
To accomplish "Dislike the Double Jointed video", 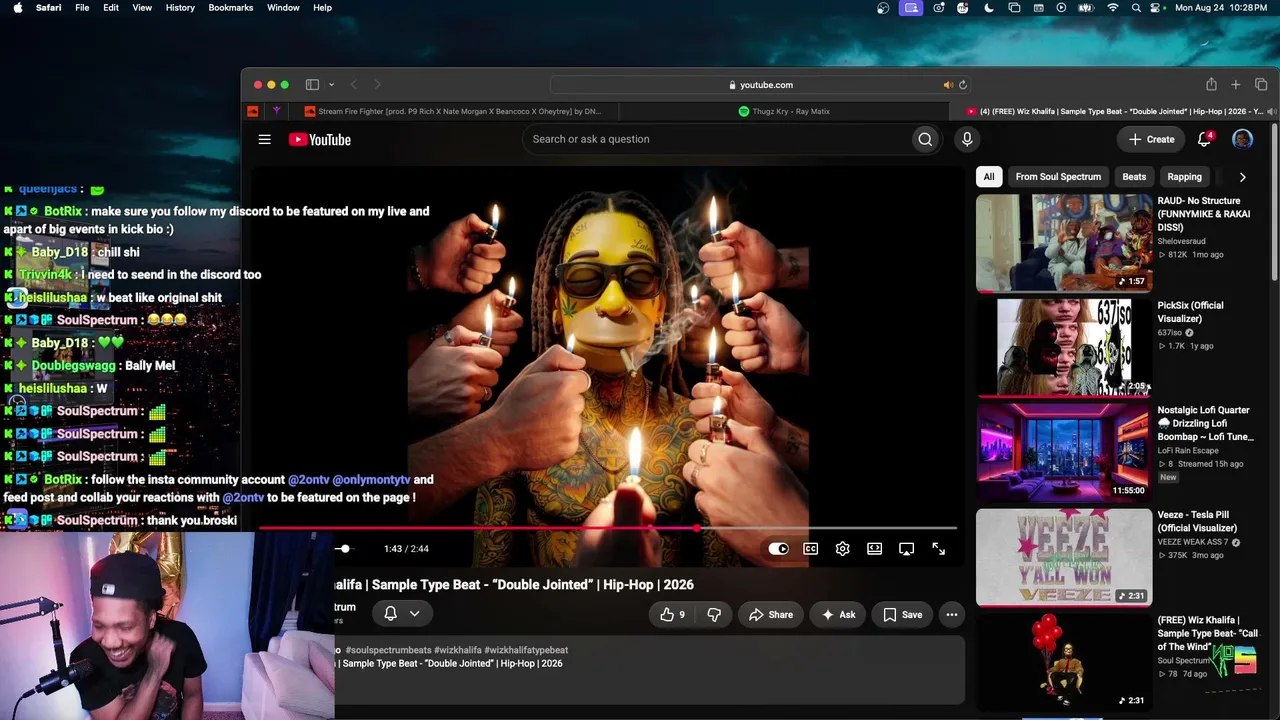I will pos(714,615).
